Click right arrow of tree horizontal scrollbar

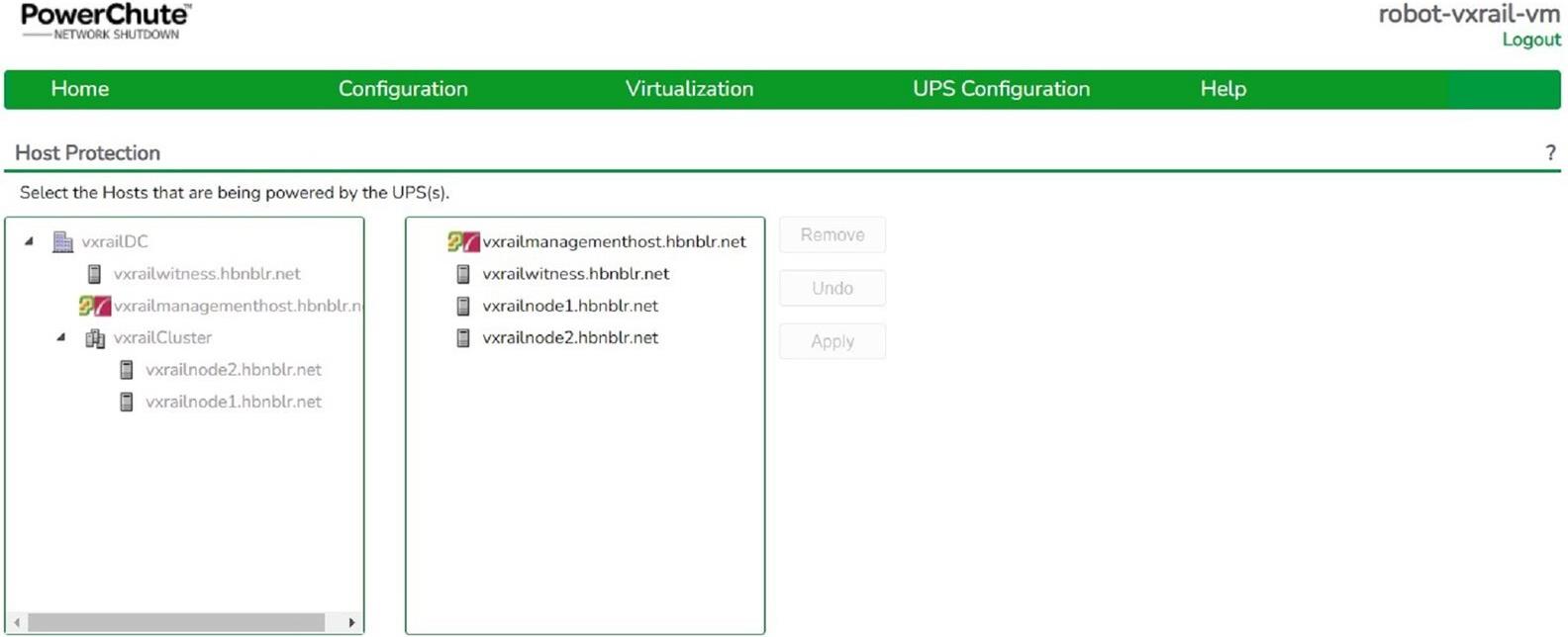click(351, 623)
